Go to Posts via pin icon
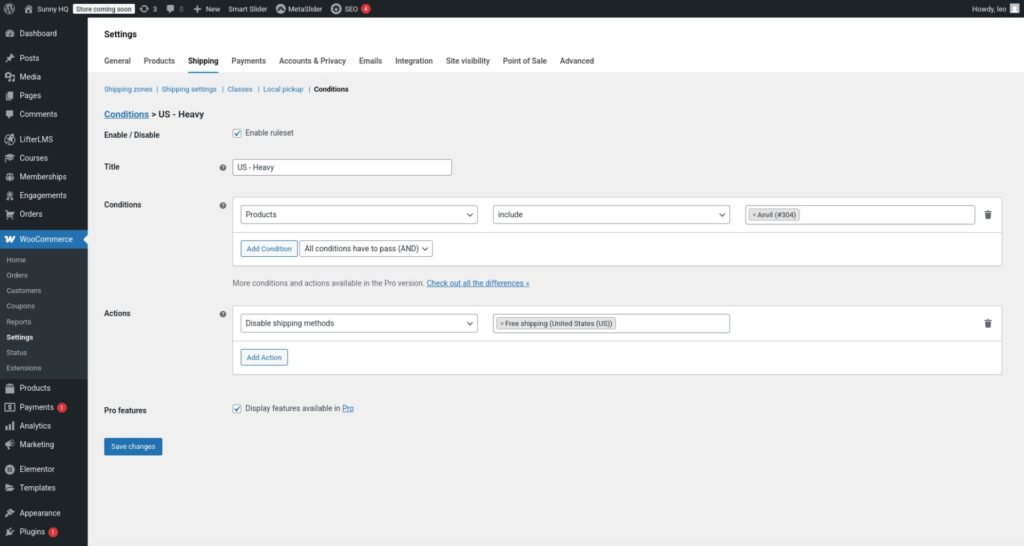The width and height of the screenshot is (1024, 546). pos(10,58)
